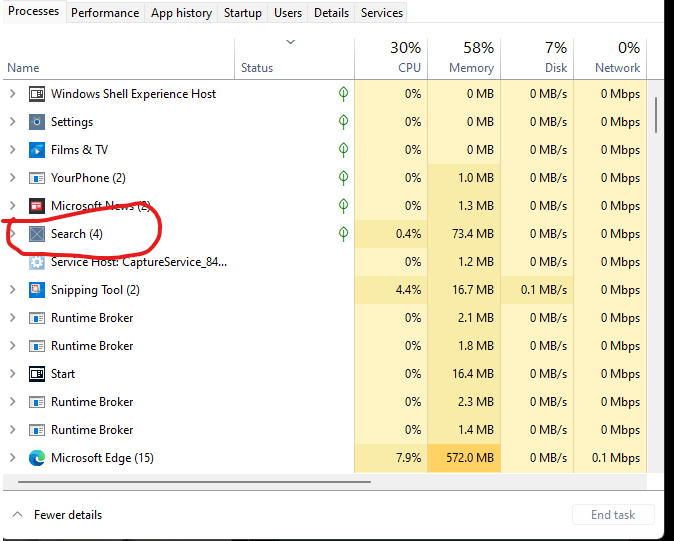
Task: Expand the Settings process group
Action: (12, 122)
